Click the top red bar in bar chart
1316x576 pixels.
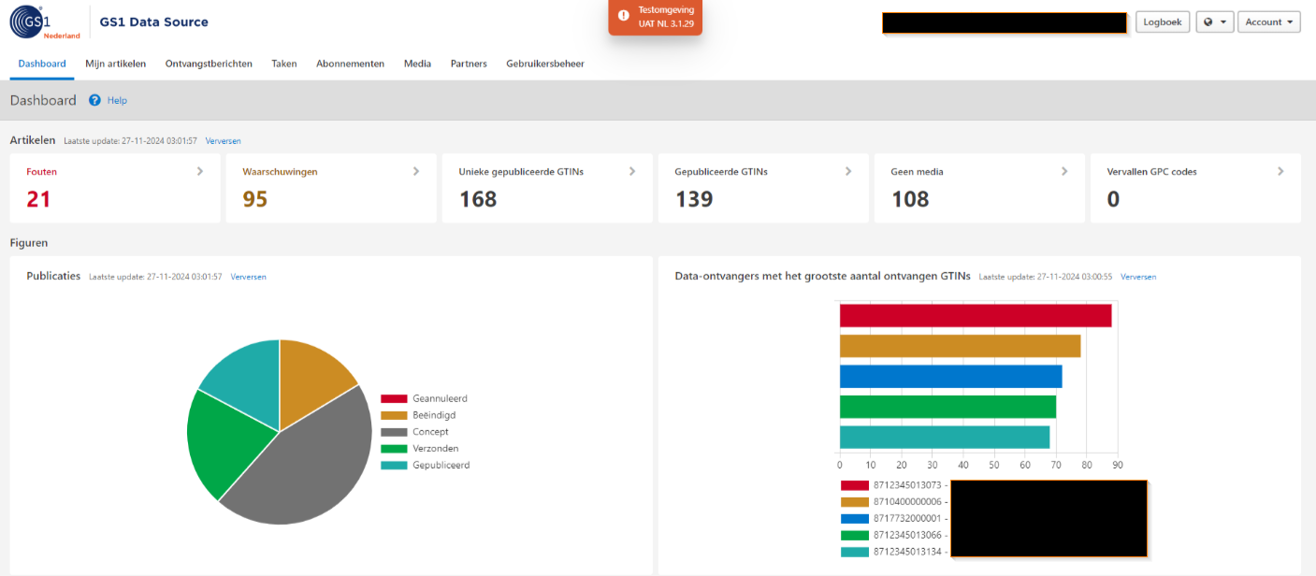[975, 316]
